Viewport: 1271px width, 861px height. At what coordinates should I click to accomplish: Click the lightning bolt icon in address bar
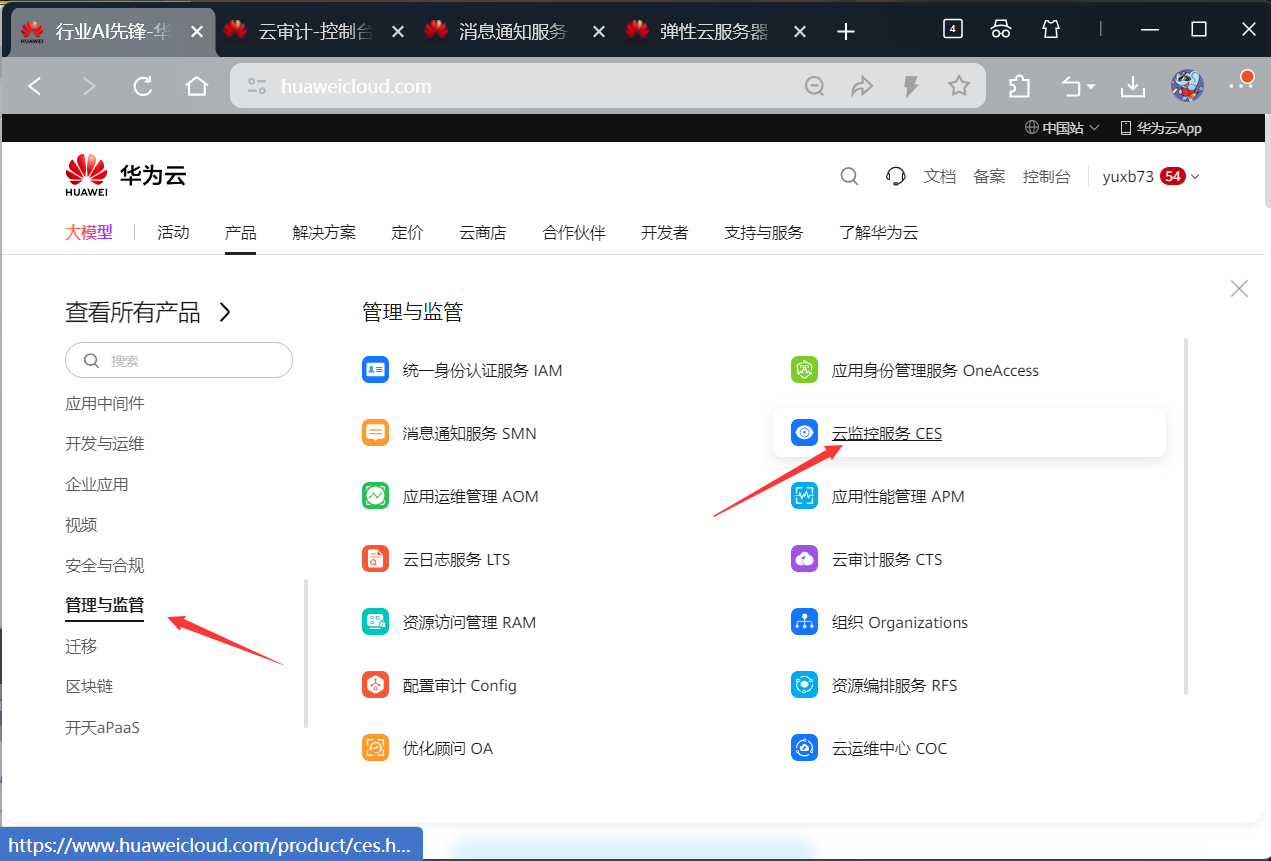(x=911, y=87)
